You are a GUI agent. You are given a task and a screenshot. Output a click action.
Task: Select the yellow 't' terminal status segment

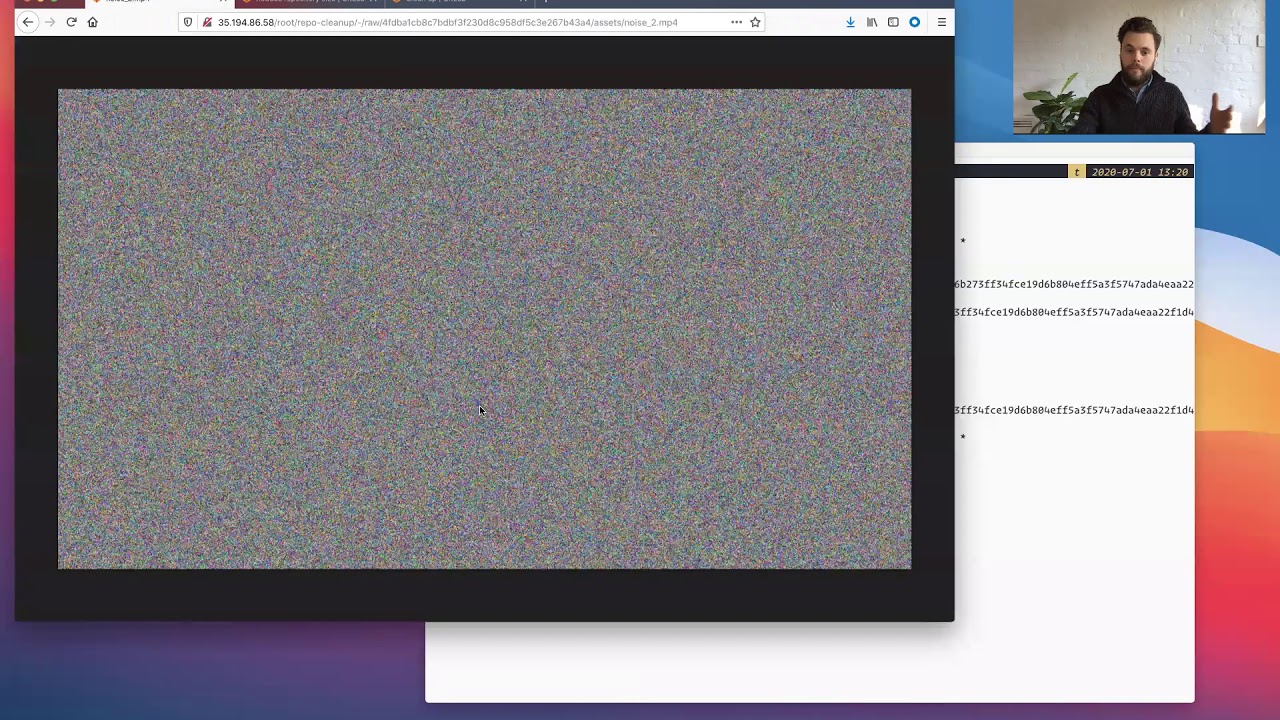tap(1077, 172)
